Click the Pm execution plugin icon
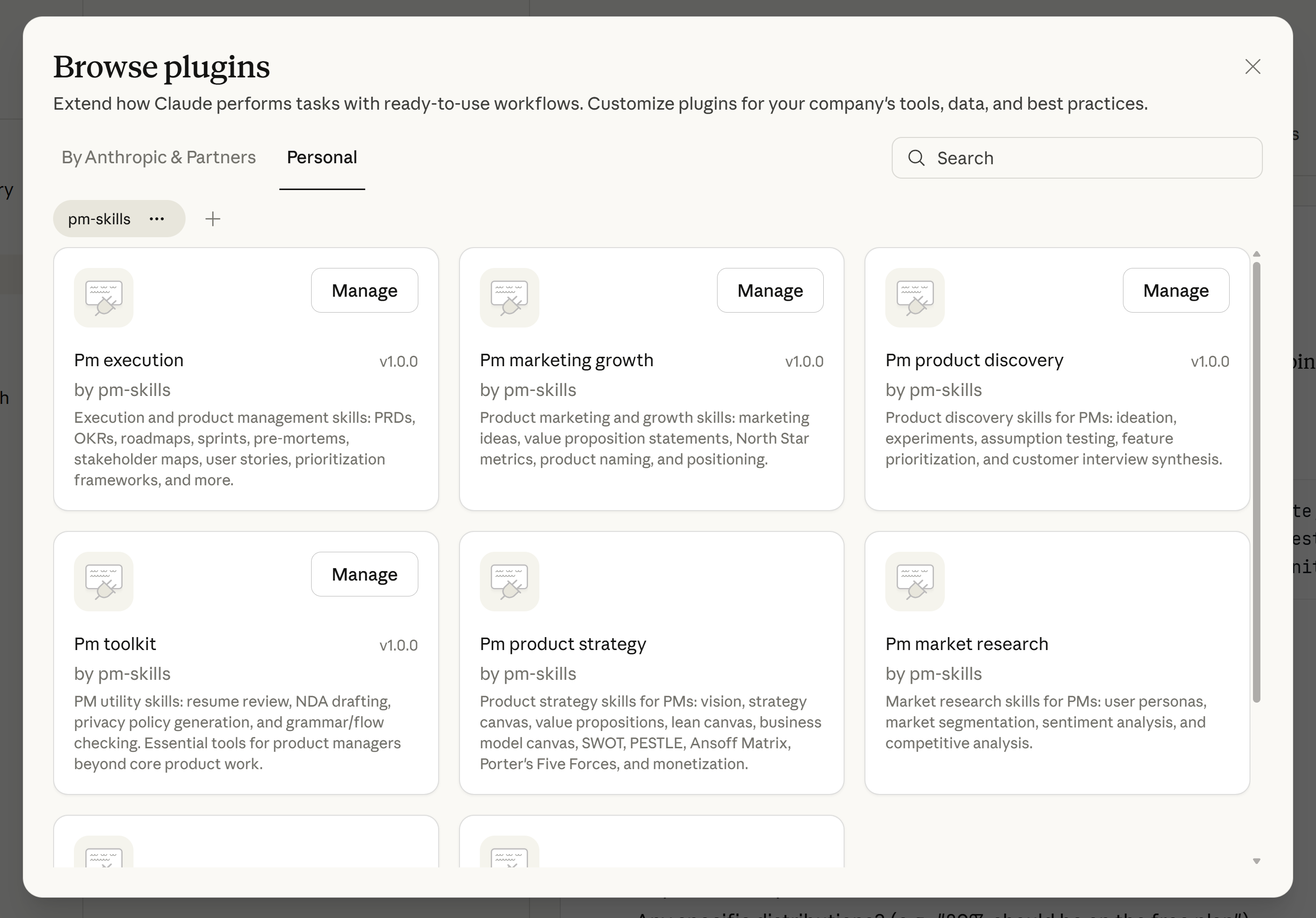The width and height of the screenshot is (1316, 918). click(104, 297)
